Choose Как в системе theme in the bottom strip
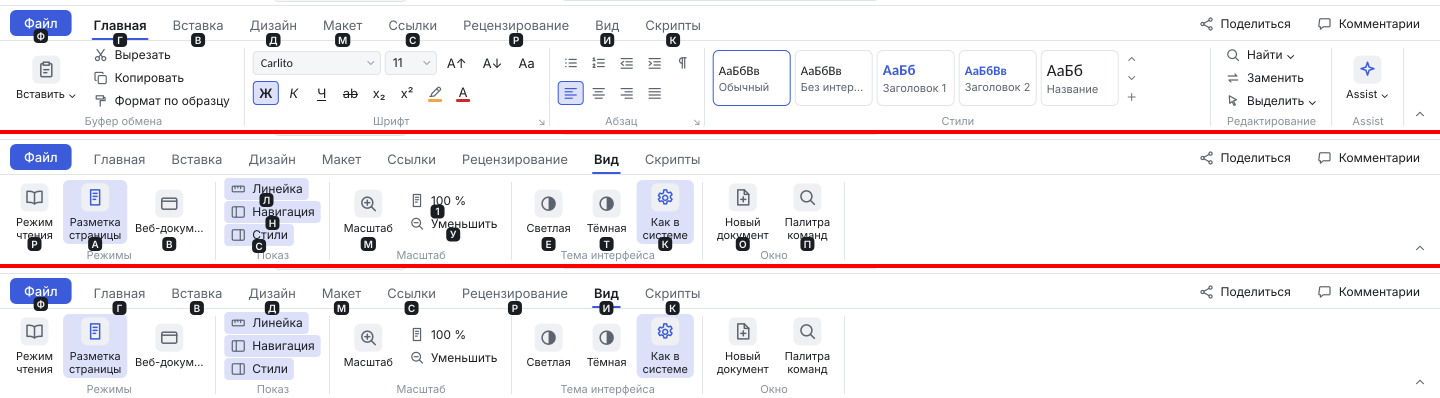Image resolution: width=1440 pixels, height=398 pixels. [x=665, y=346]
